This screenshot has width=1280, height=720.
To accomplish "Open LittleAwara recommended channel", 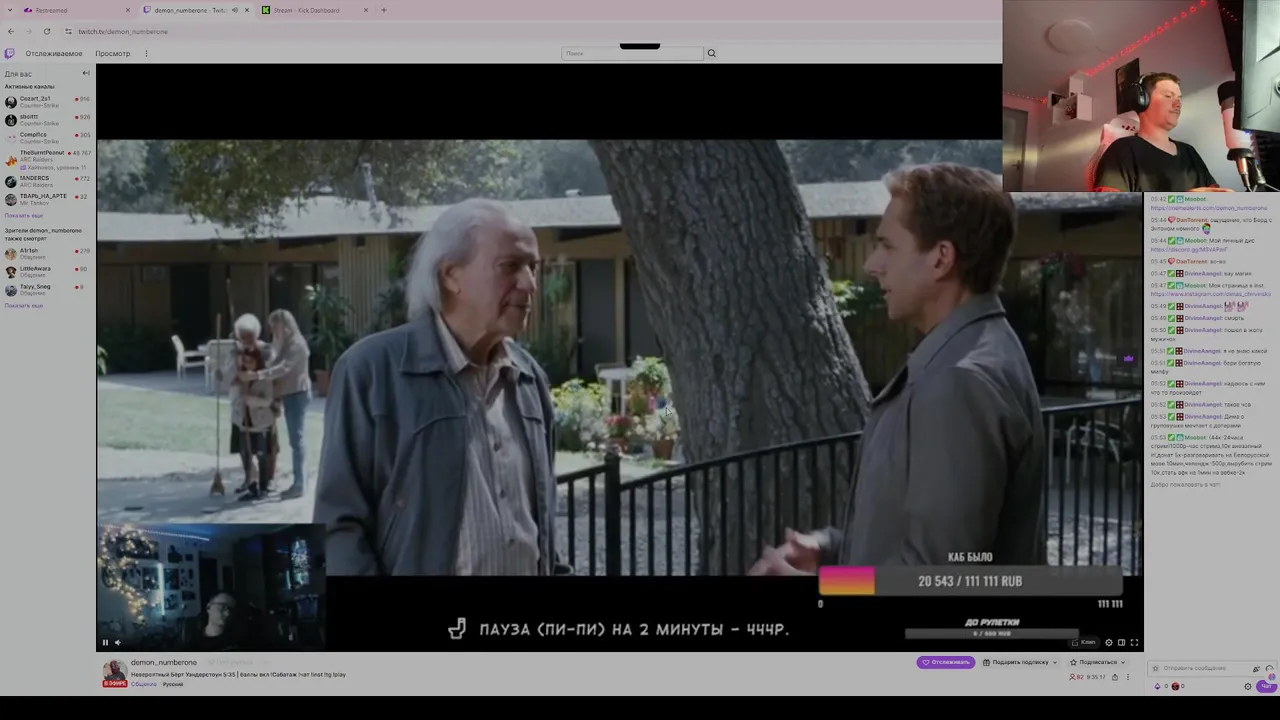I will click(x=47, y=271).
